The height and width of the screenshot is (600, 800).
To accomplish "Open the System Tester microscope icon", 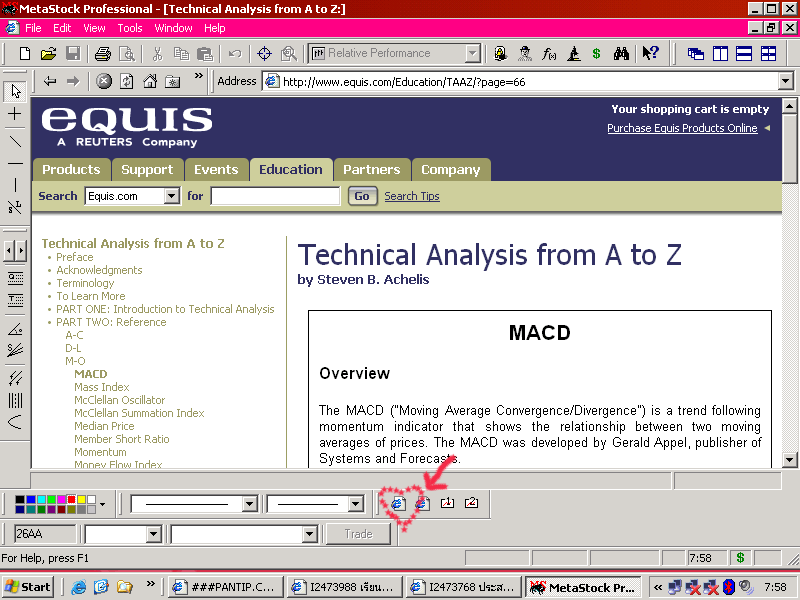I will [x=573, y=54].
